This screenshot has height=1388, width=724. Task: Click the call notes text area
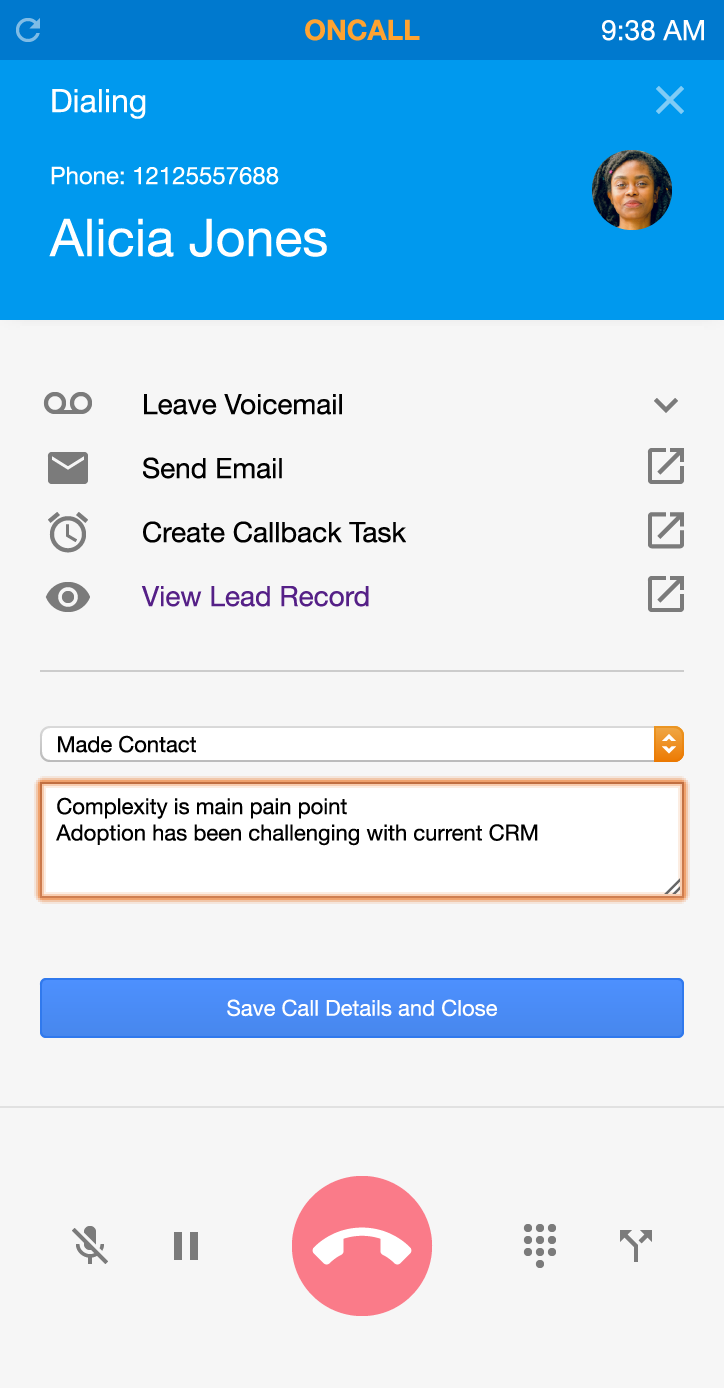coord(362,840)
